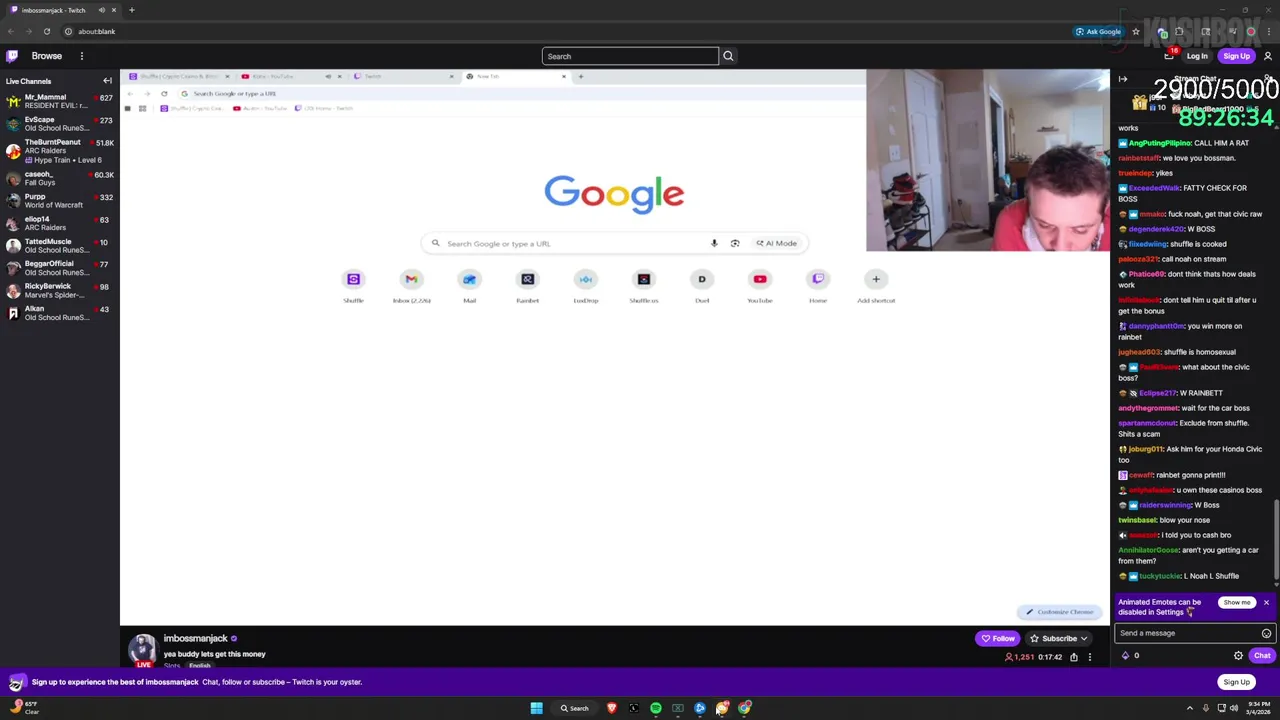Open the Spotify taskbar icon
Image resolution: width=1280 pixels, height=720 pixels.
pos(656,708)
